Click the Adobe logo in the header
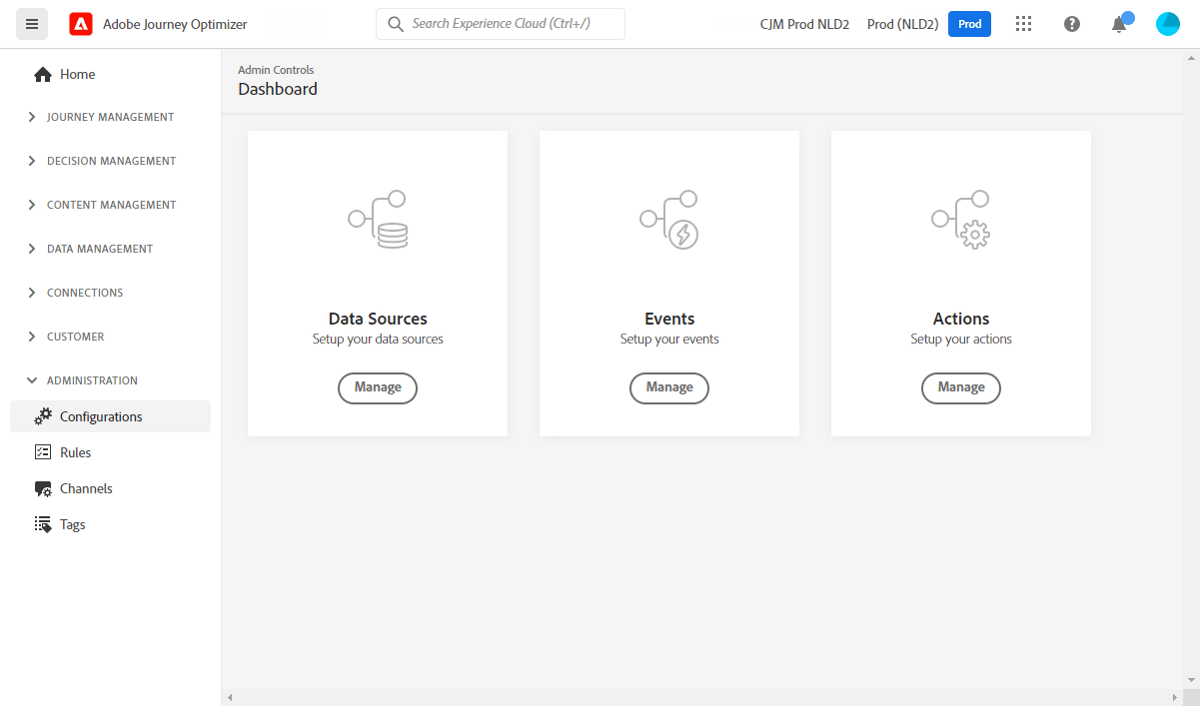 (x=81, y=23)
